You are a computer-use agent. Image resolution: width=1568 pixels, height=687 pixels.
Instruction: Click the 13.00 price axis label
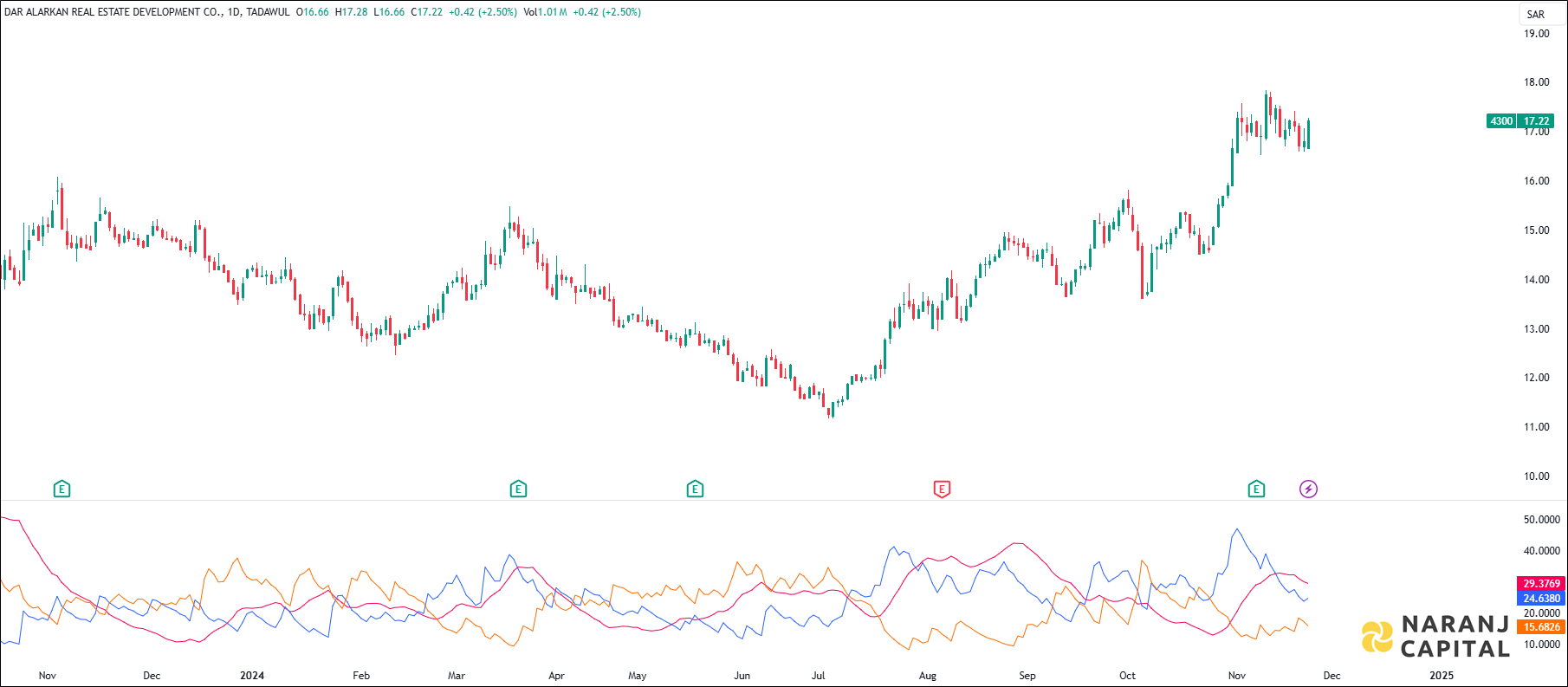[1537, 329]
